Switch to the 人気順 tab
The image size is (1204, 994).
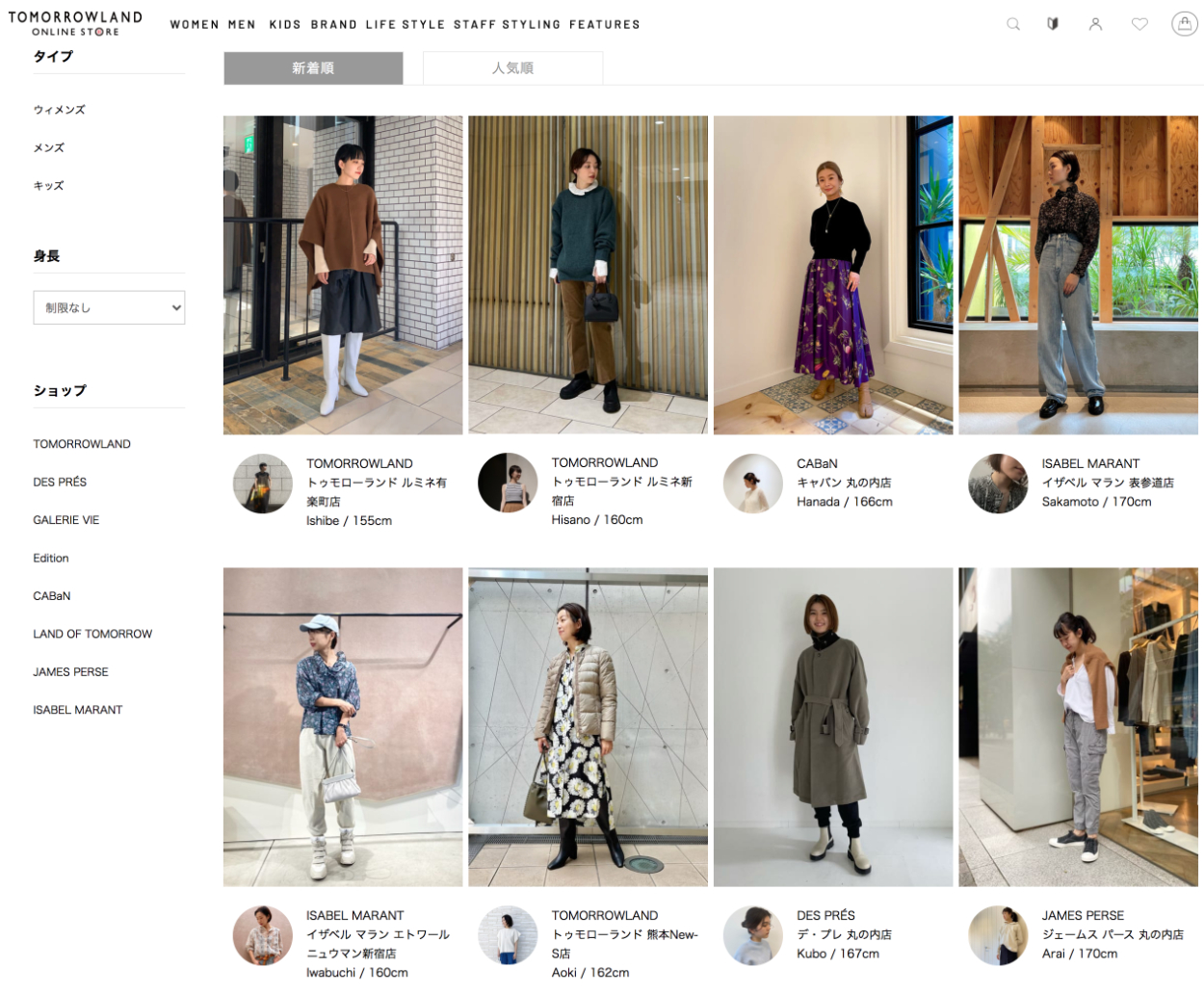512,68
